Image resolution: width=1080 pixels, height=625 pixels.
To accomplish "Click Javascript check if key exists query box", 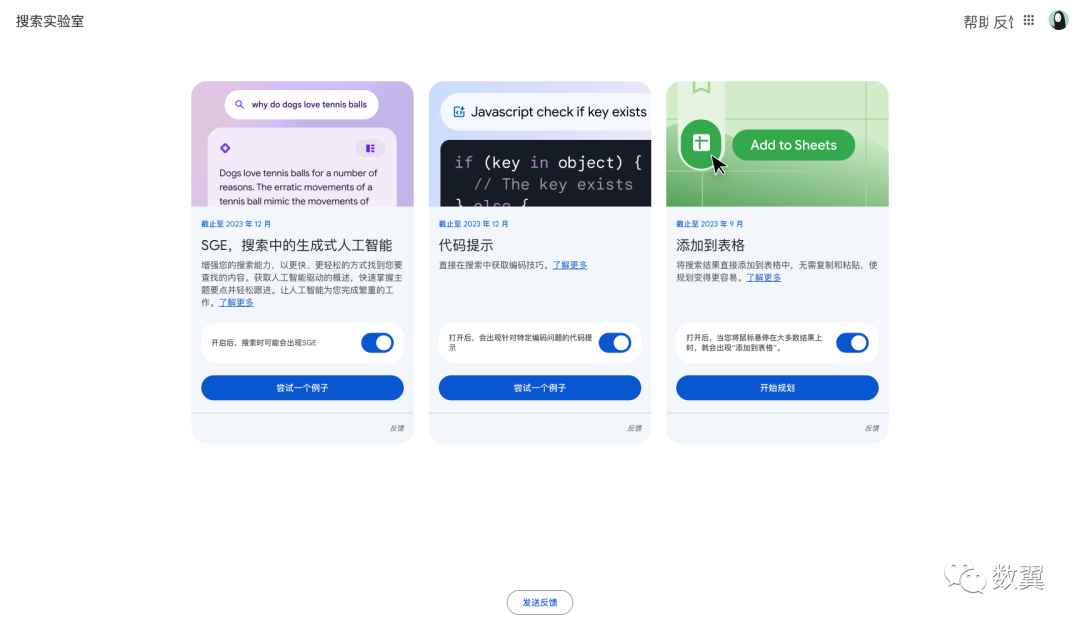I will click(x=546, y=112).
